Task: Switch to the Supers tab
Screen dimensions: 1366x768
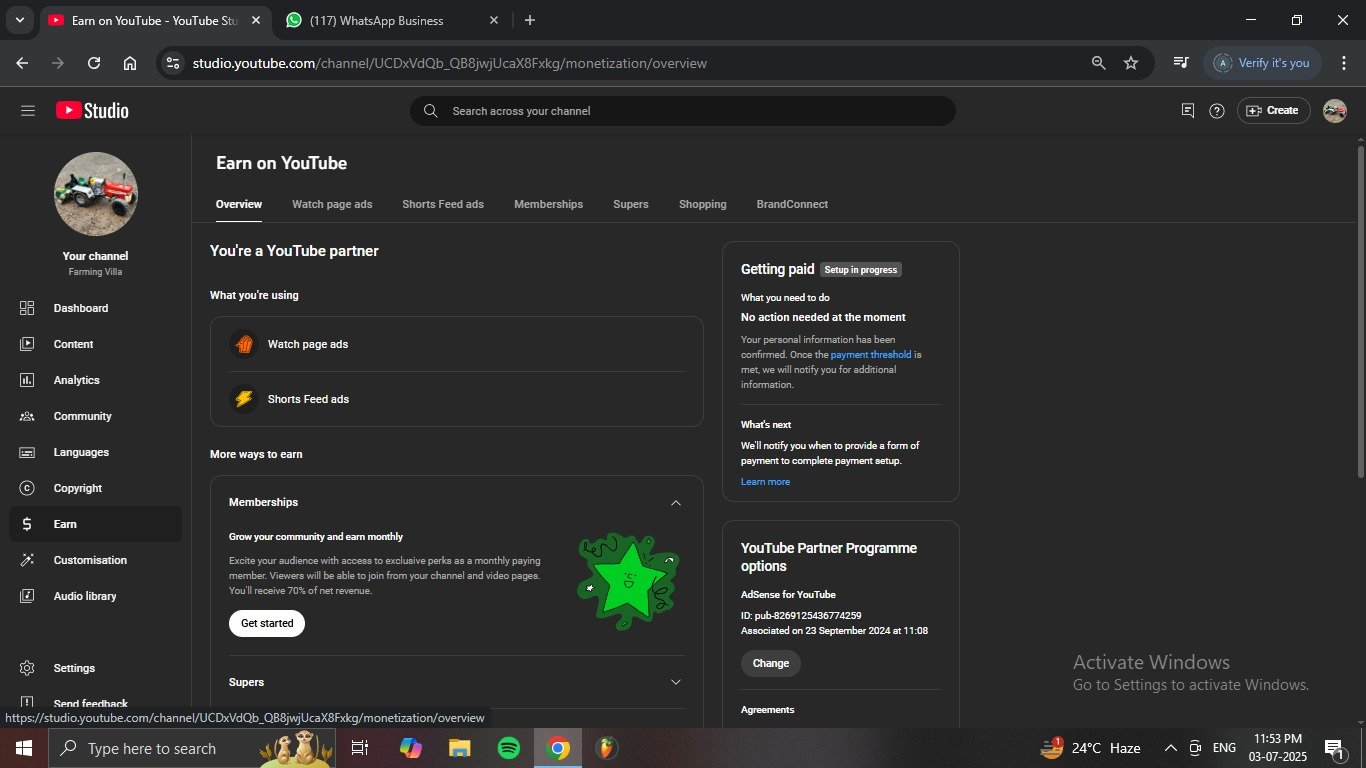Action: click(631, 204)
